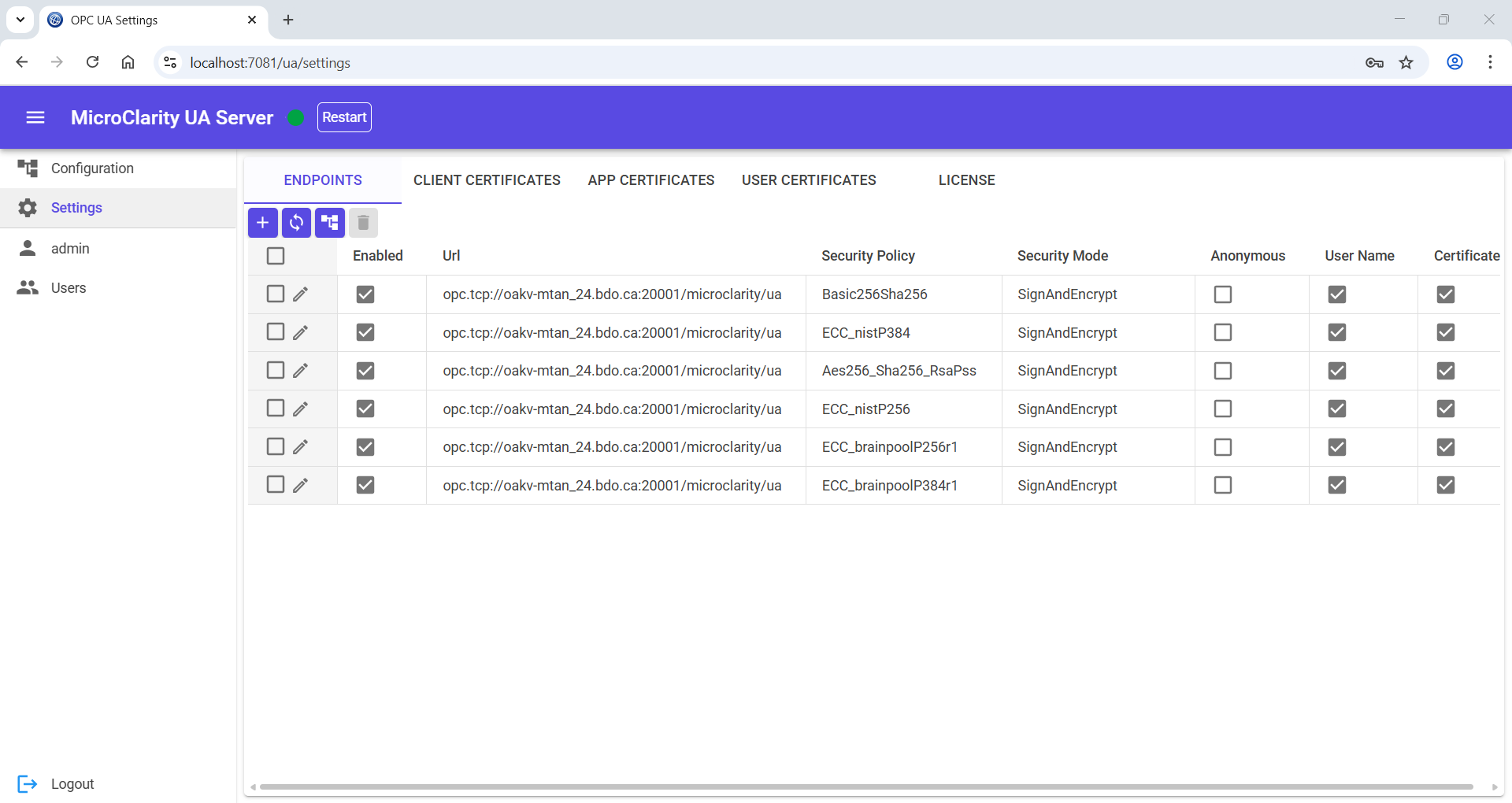1512x803 pixels.
Task: Click the refresh endpoints icon
Action: [296, 223]
